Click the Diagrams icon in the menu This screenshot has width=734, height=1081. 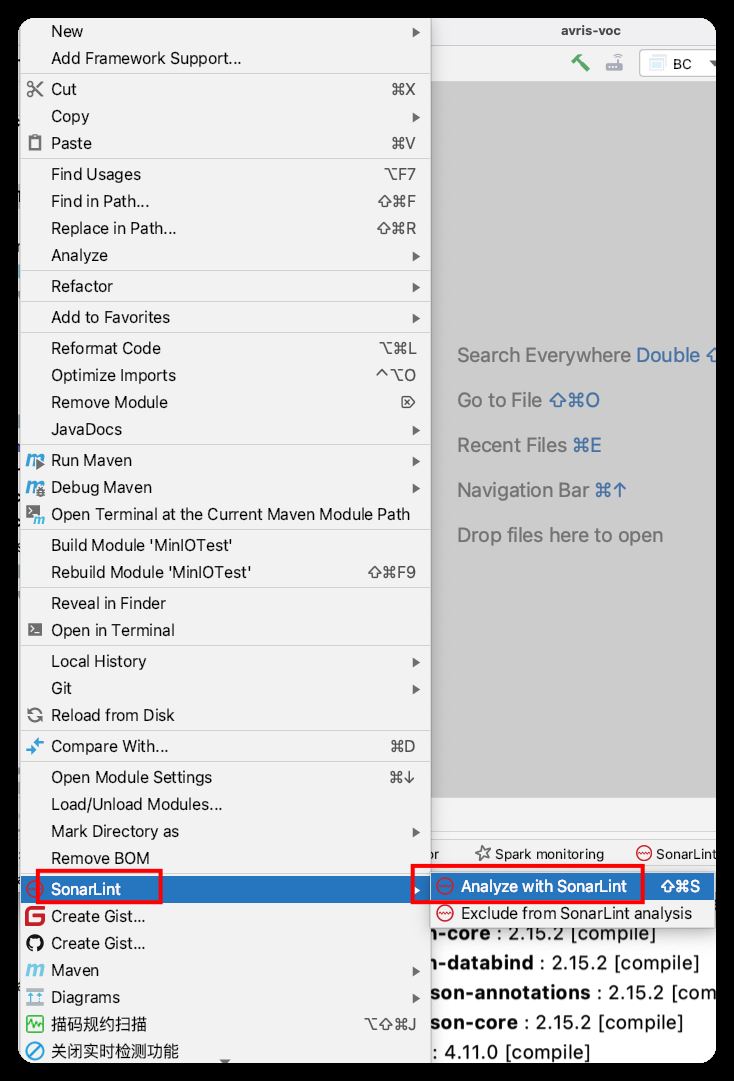pyautogui.click(x=36, y=998)
